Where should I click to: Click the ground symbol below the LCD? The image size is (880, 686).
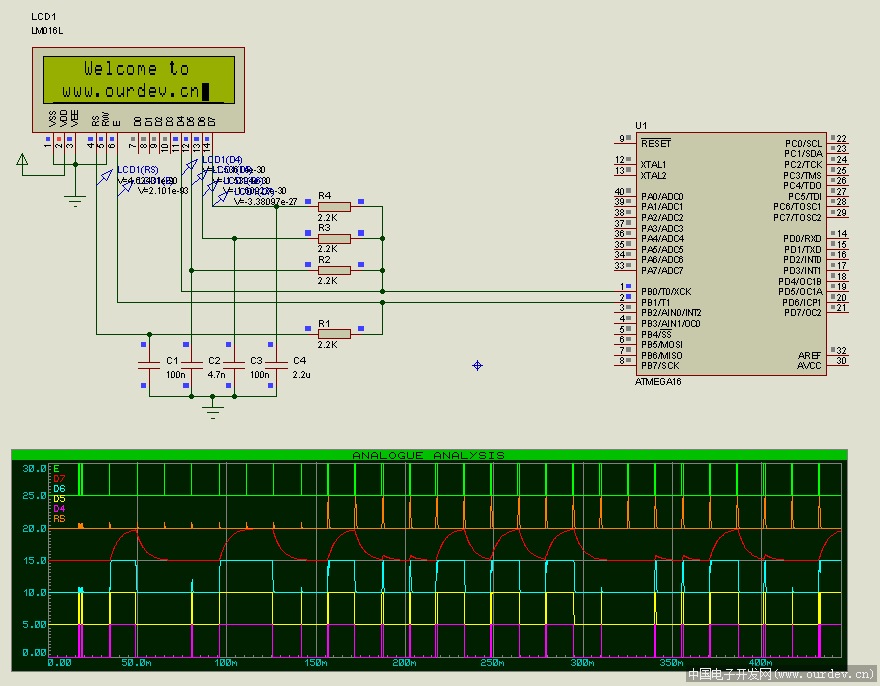[74, 198]
